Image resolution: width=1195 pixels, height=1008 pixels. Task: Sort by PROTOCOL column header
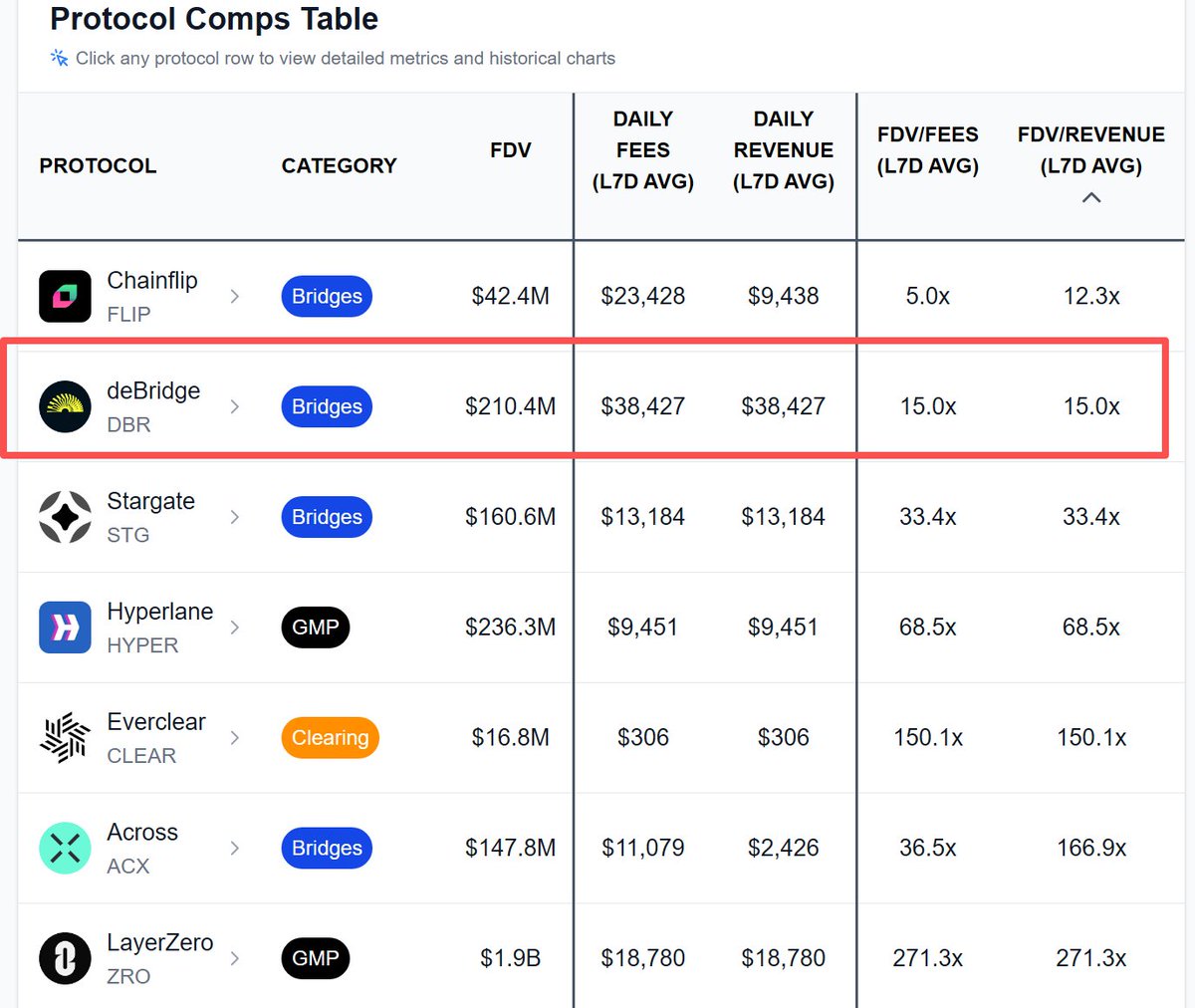pyautogui.click(x=98, y=165)
